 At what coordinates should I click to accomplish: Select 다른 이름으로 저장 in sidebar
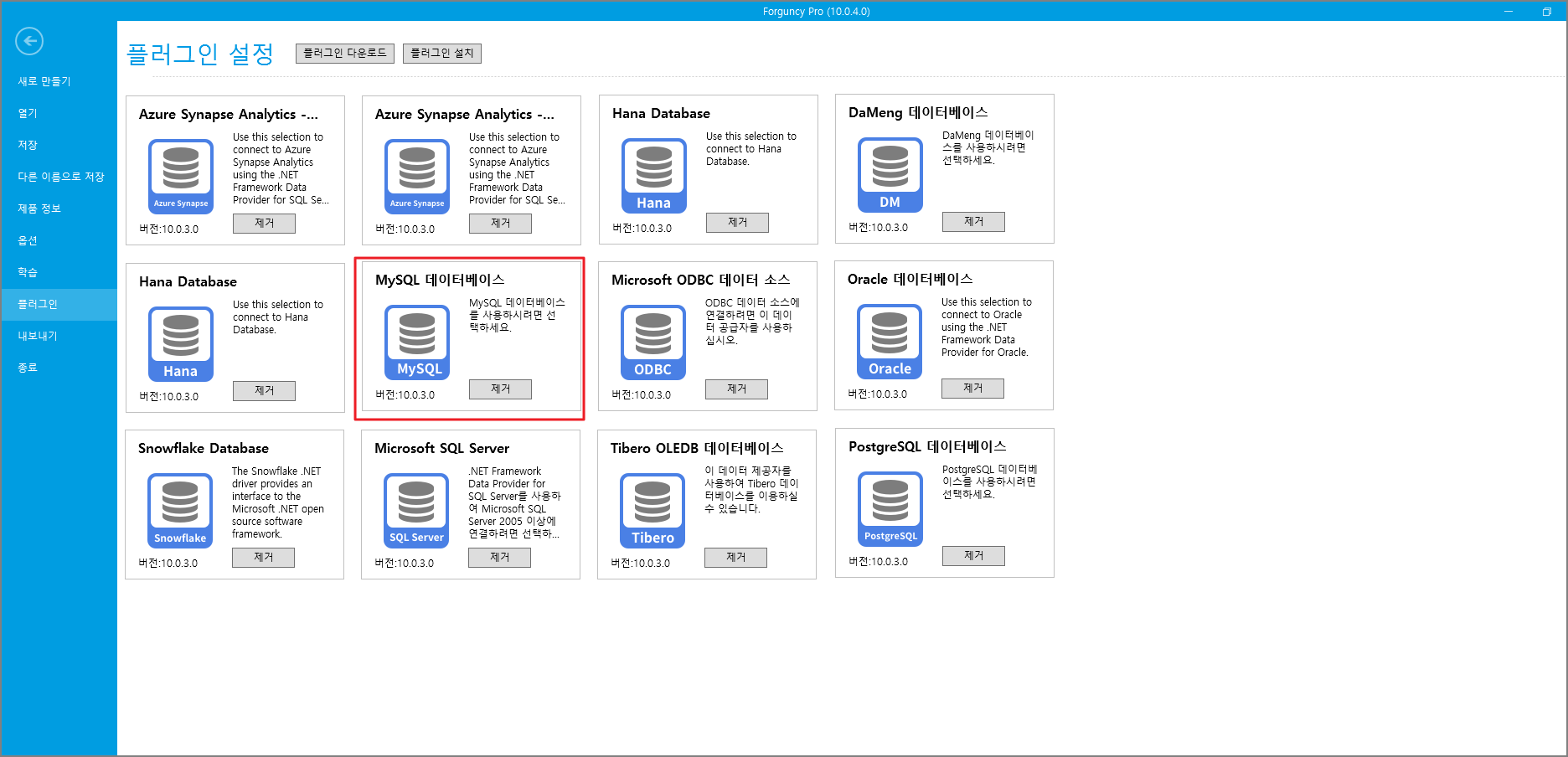61,177
